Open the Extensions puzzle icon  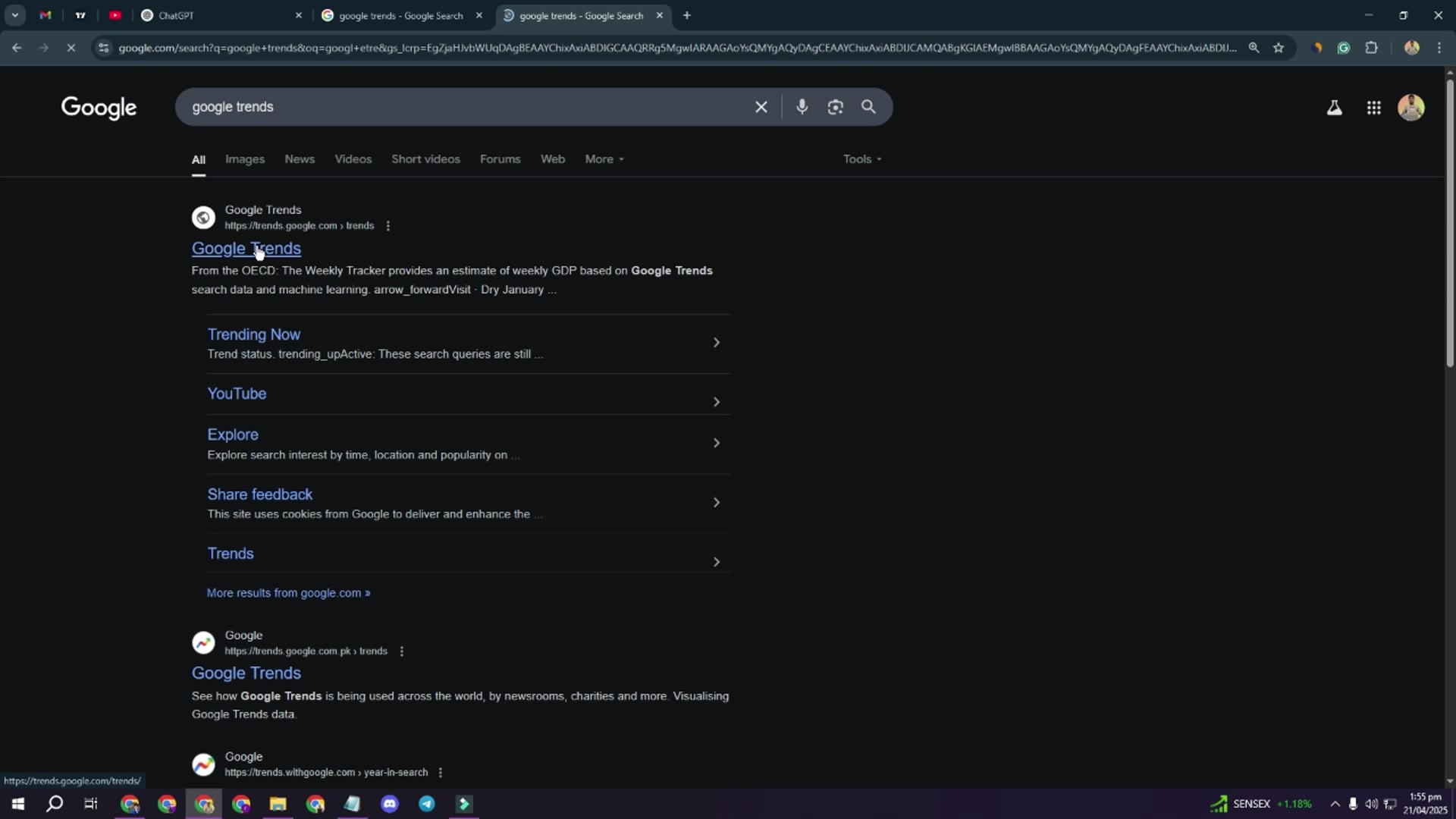(x=1371, y=48)
